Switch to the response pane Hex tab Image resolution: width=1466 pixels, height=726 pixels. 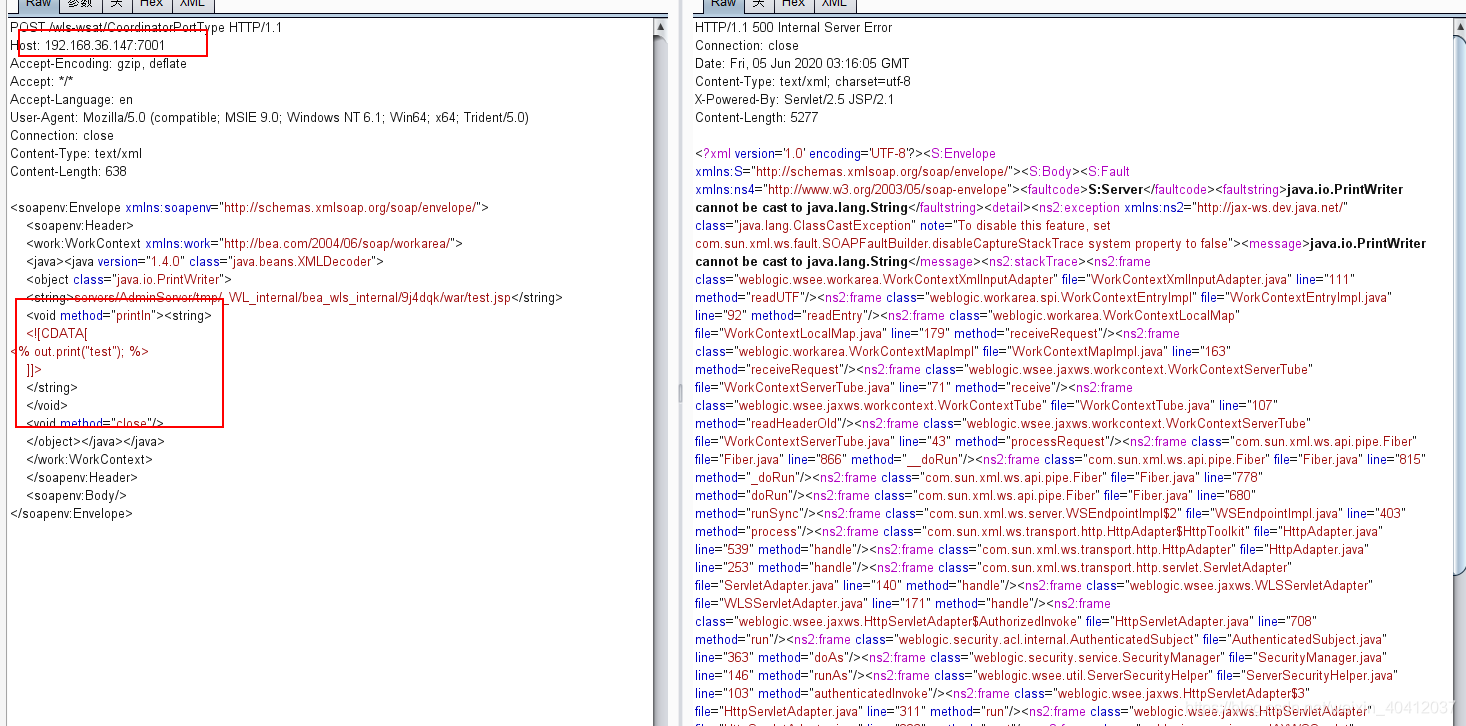tap(793, 4)
